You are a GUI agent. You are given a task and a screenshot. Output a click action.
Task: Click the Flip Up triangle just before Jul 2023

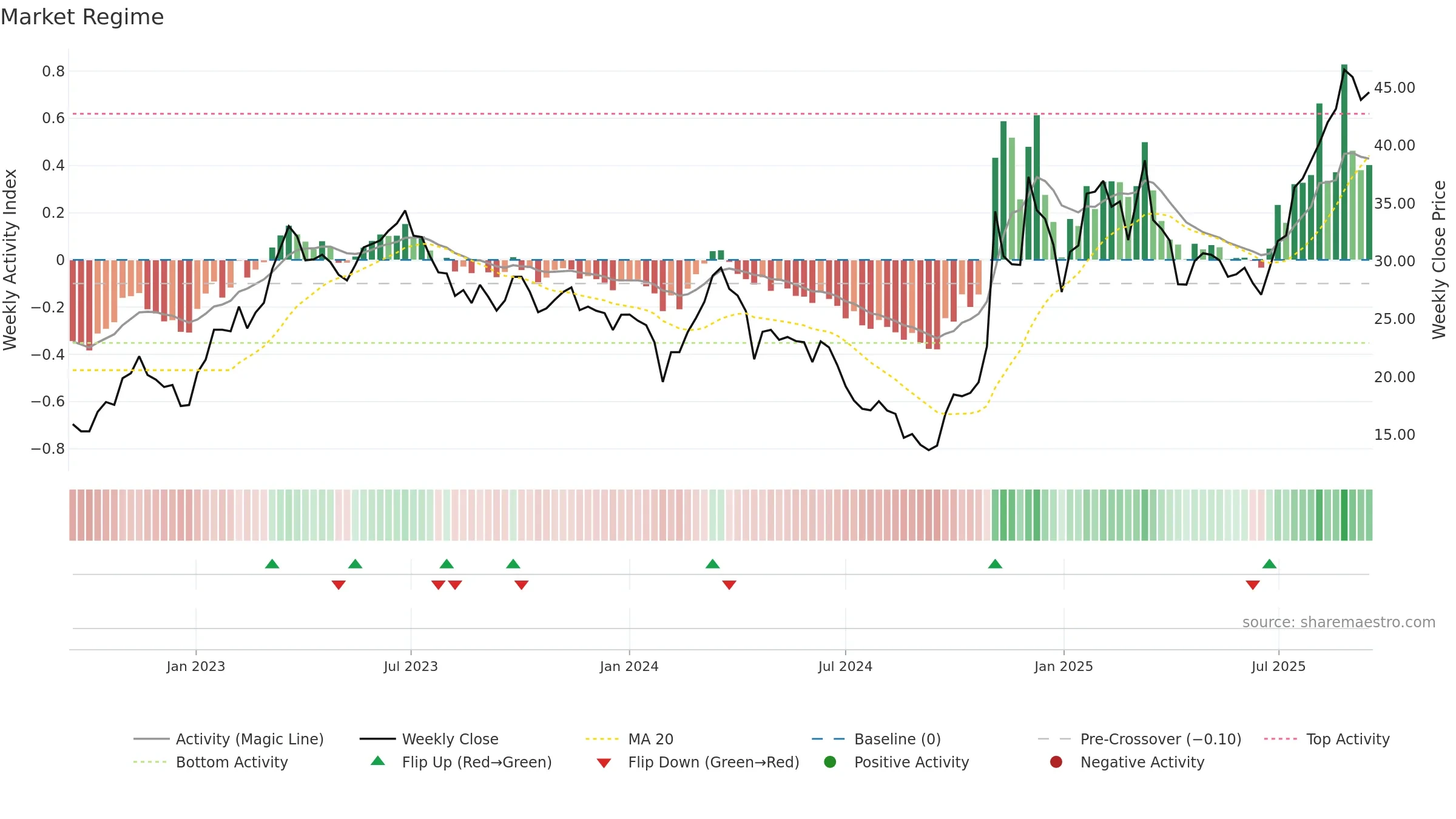[356, 564]
